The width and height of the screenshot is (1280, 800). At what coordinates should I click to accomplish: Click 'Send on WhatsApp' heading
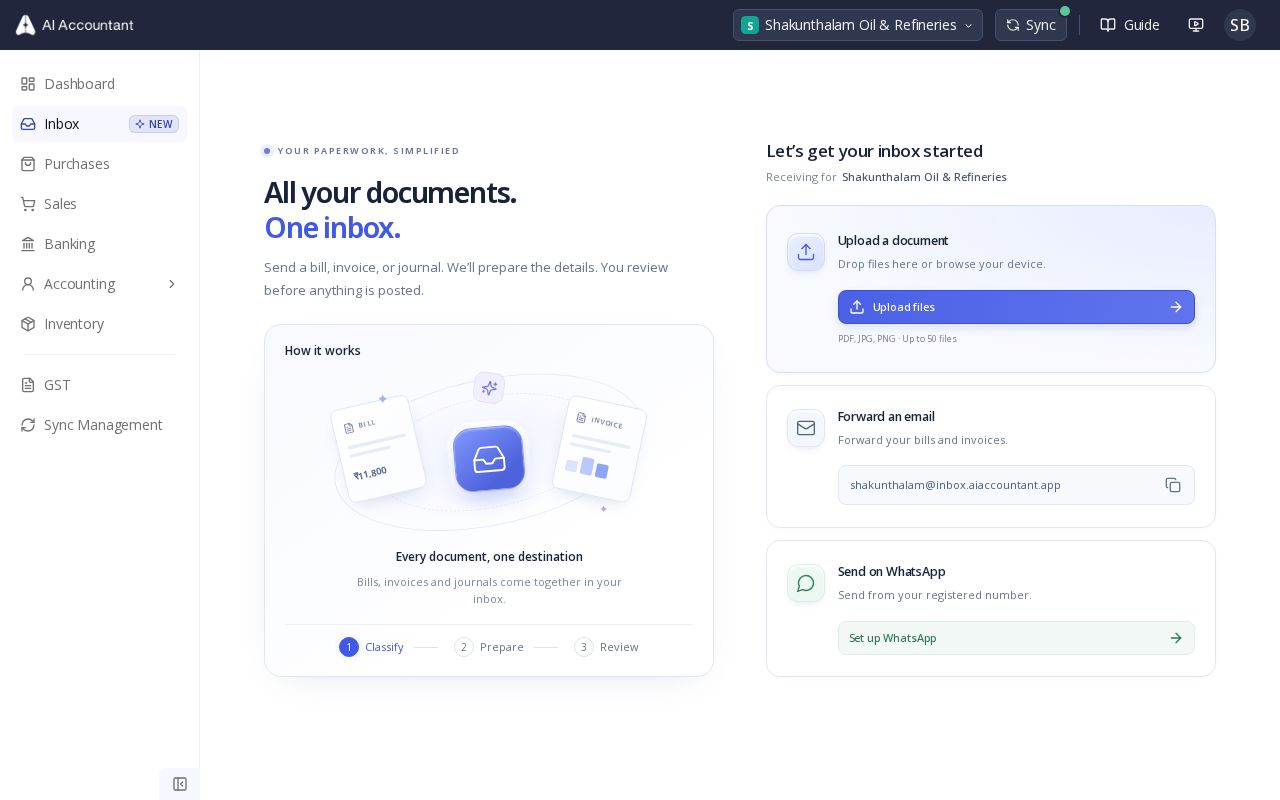[891, 572]
